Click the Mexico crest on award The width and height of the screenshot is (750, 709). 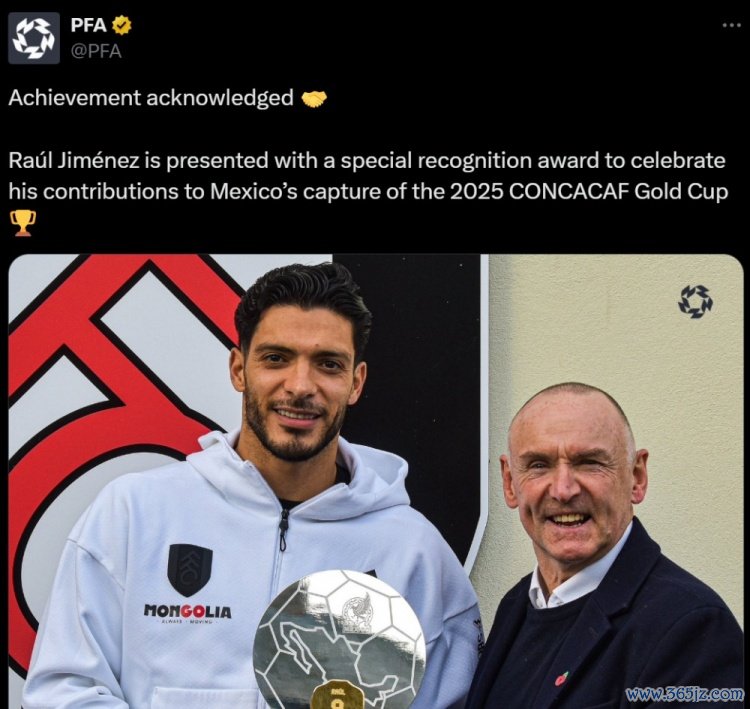tap(358, 614)
